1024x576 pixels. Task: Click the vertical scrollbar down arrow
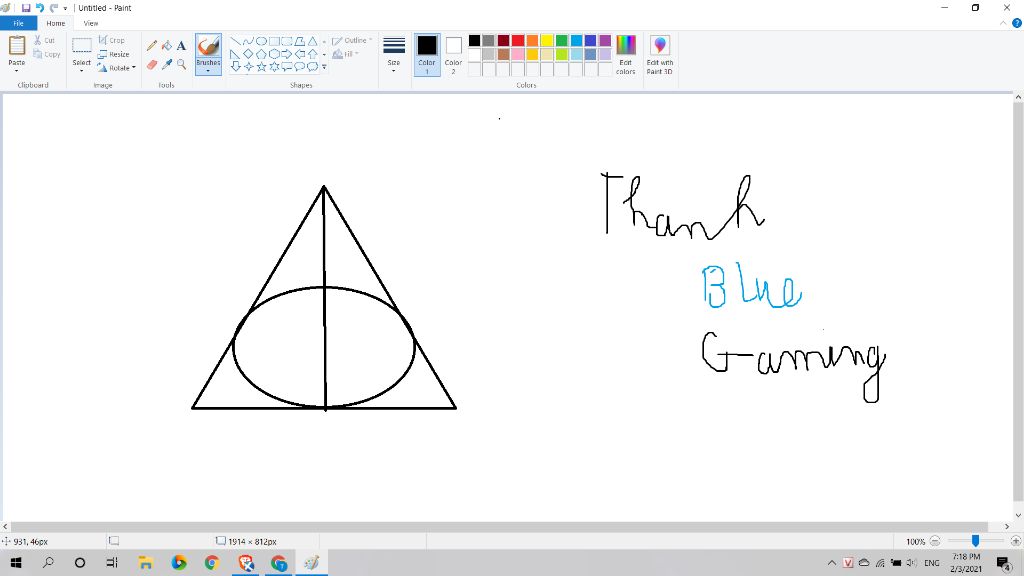tap(1018, 515)
